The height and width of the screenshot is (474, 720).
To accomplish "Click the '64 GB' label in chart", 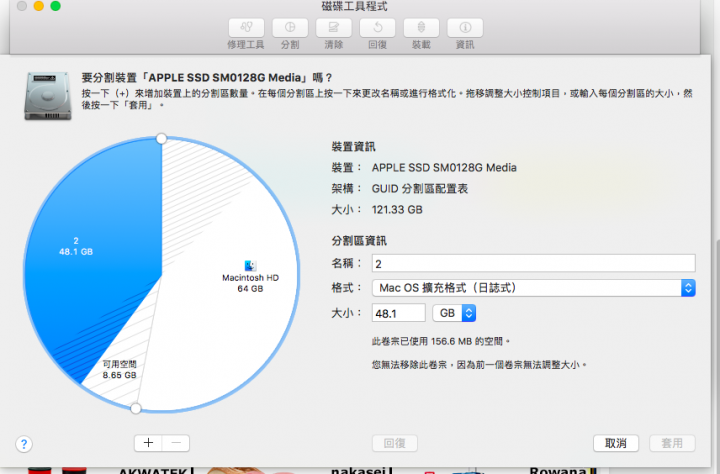I will click(x=250, y=288).
